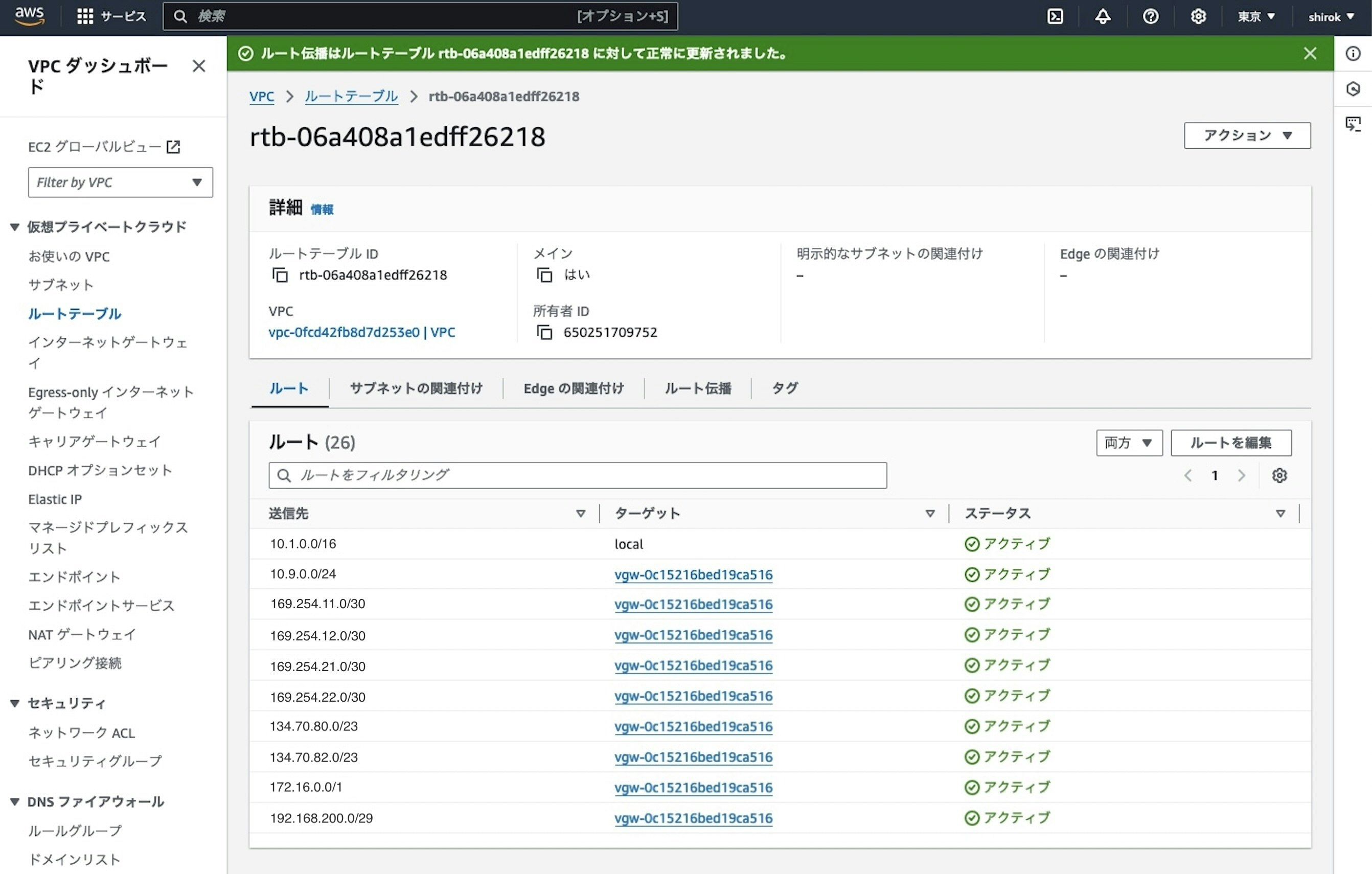Copy the route table ID

click(280, 275)
